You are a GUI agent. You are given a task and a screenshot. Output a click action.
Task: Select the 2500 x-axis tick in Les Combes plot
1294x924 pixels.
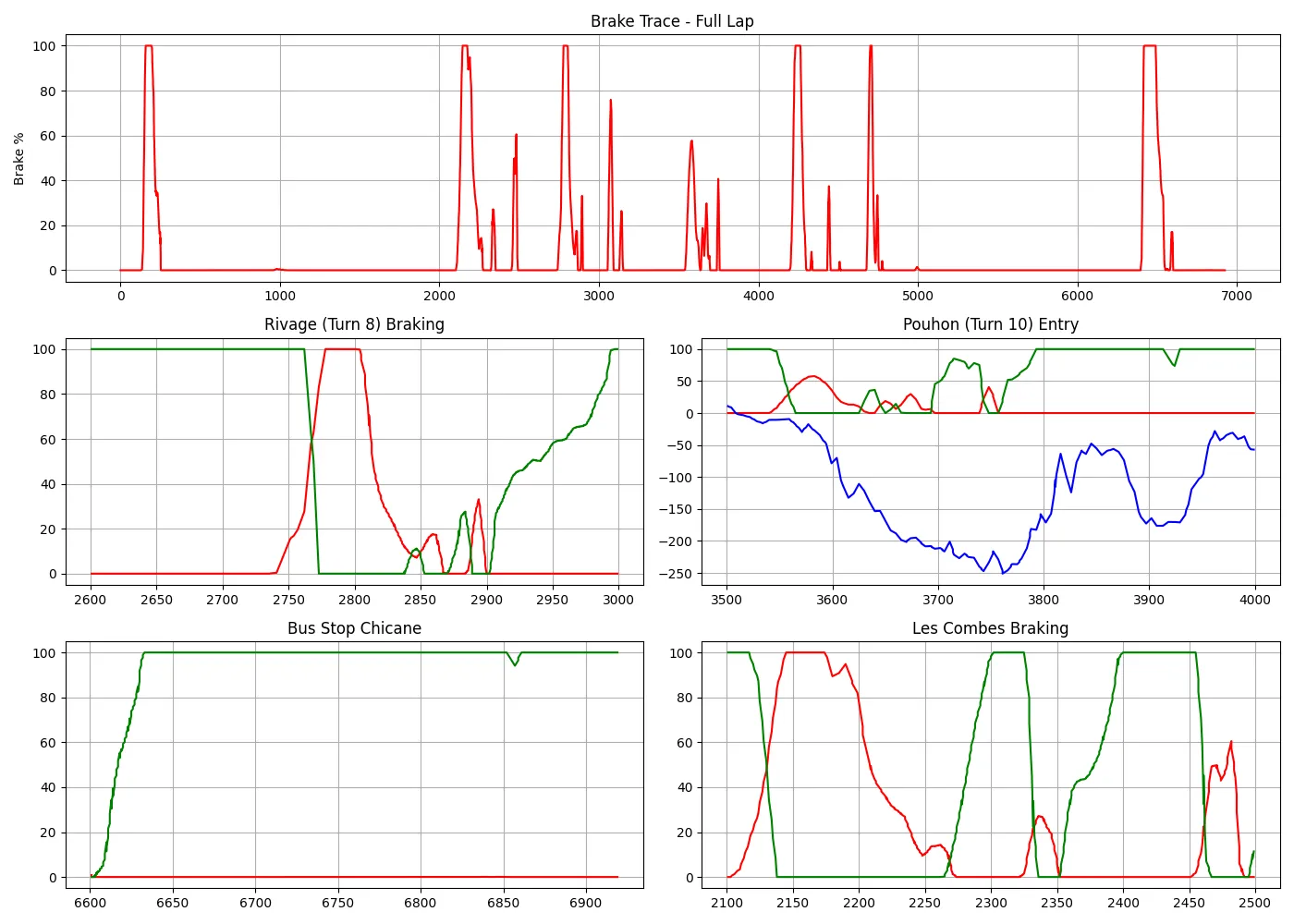pos(1254,903)
